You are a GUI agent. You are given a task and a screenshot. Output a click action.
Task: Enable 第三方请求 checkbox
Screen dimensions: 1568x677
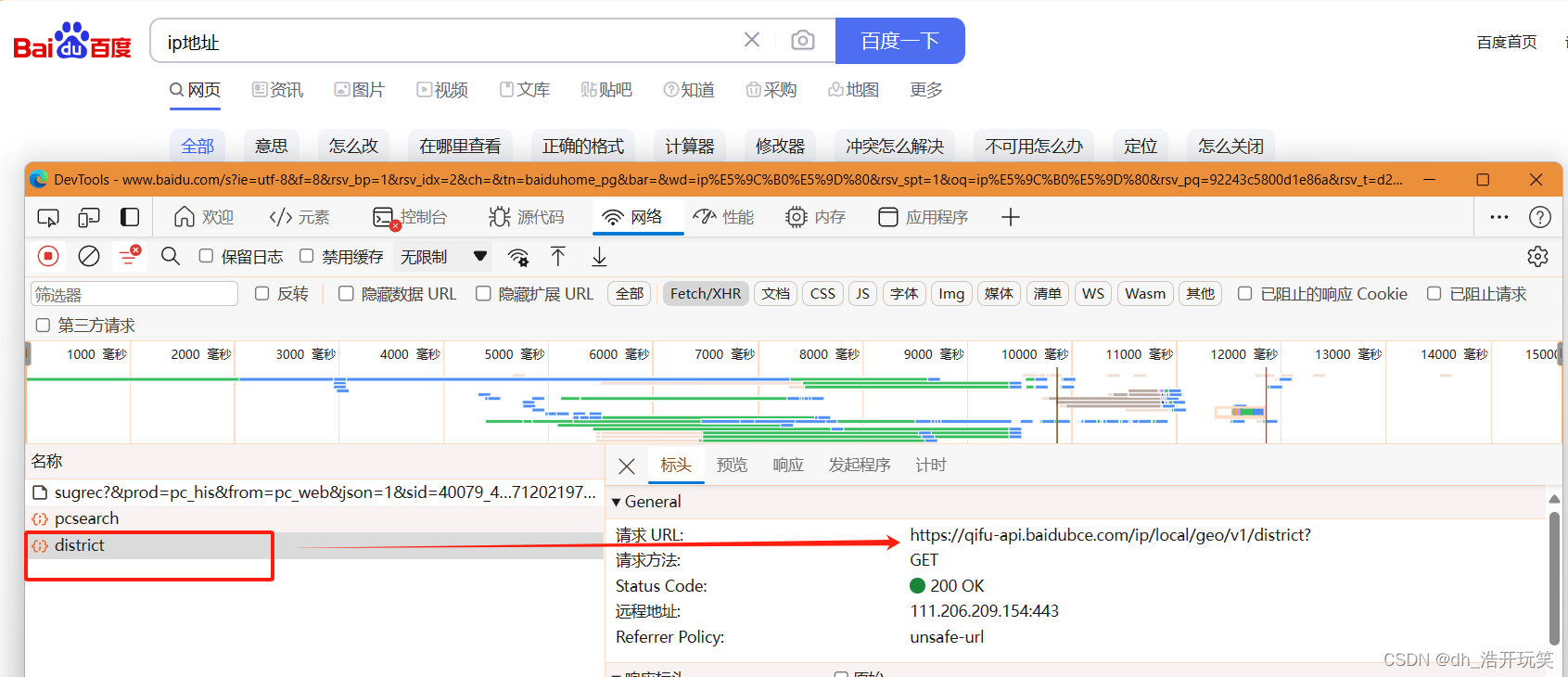click(43, 326)
